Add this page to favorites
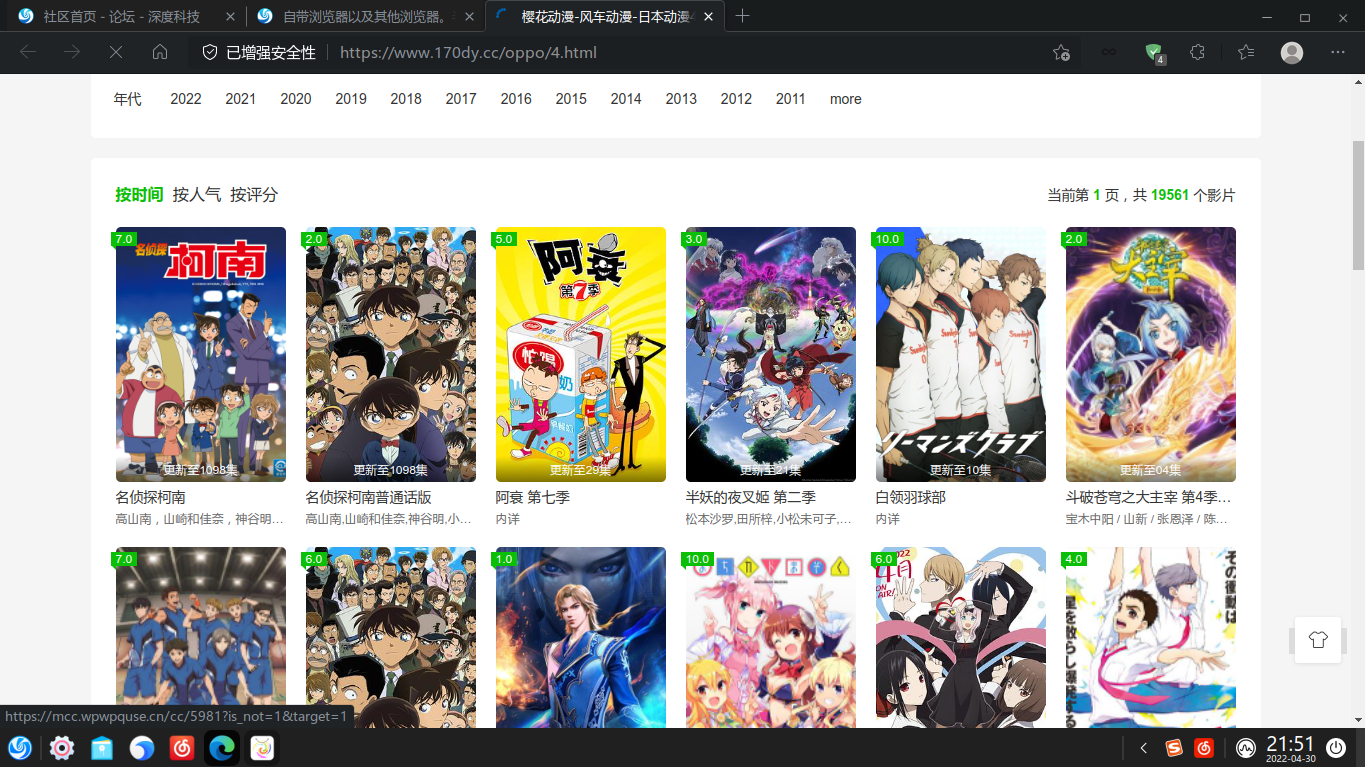 (1061, 53)
